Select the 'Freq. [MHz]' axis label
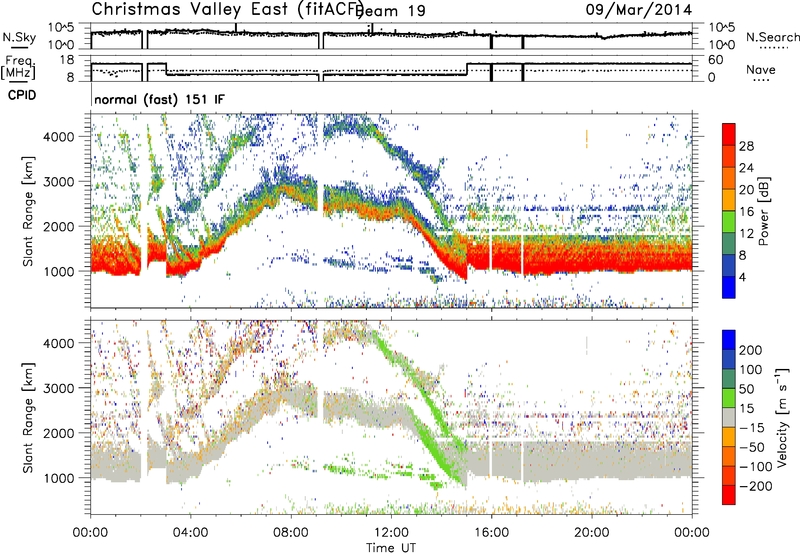Screen dimensions: 800x554 click(18, 67)
